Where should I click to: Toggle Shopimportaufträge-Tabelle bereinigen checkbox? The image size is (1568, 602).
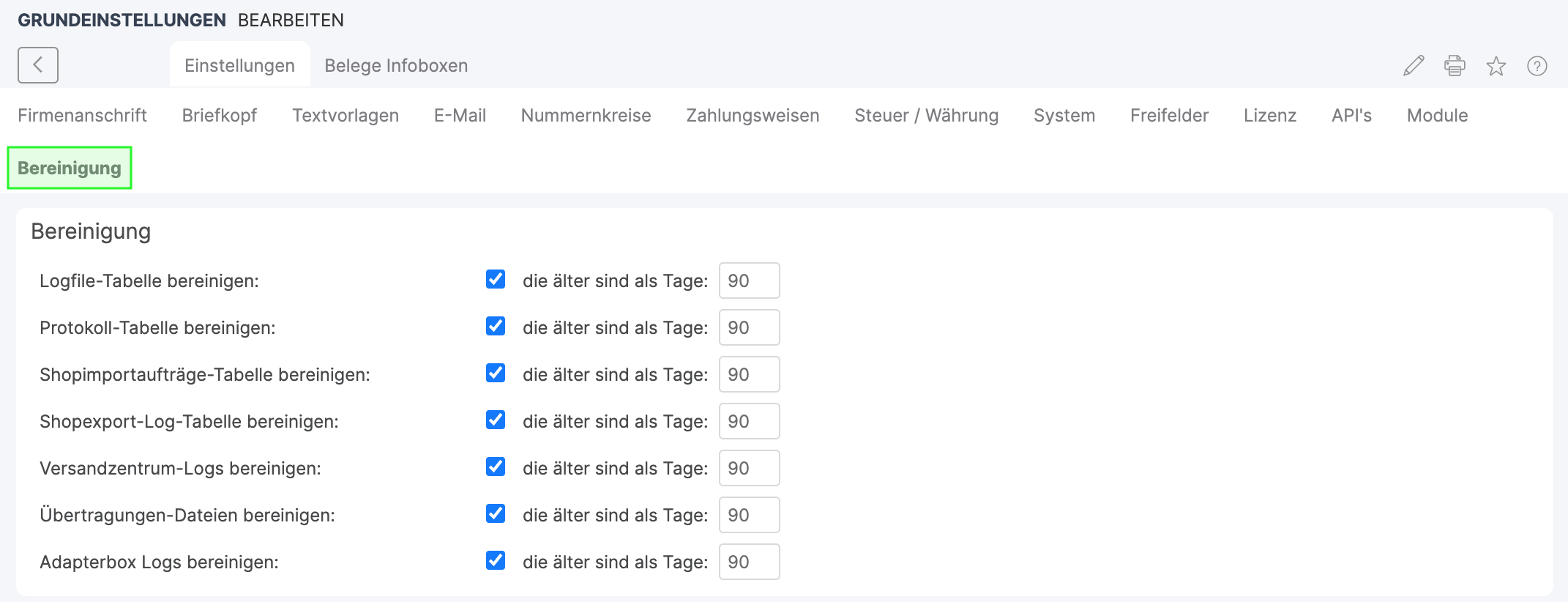tap(496, 373)
